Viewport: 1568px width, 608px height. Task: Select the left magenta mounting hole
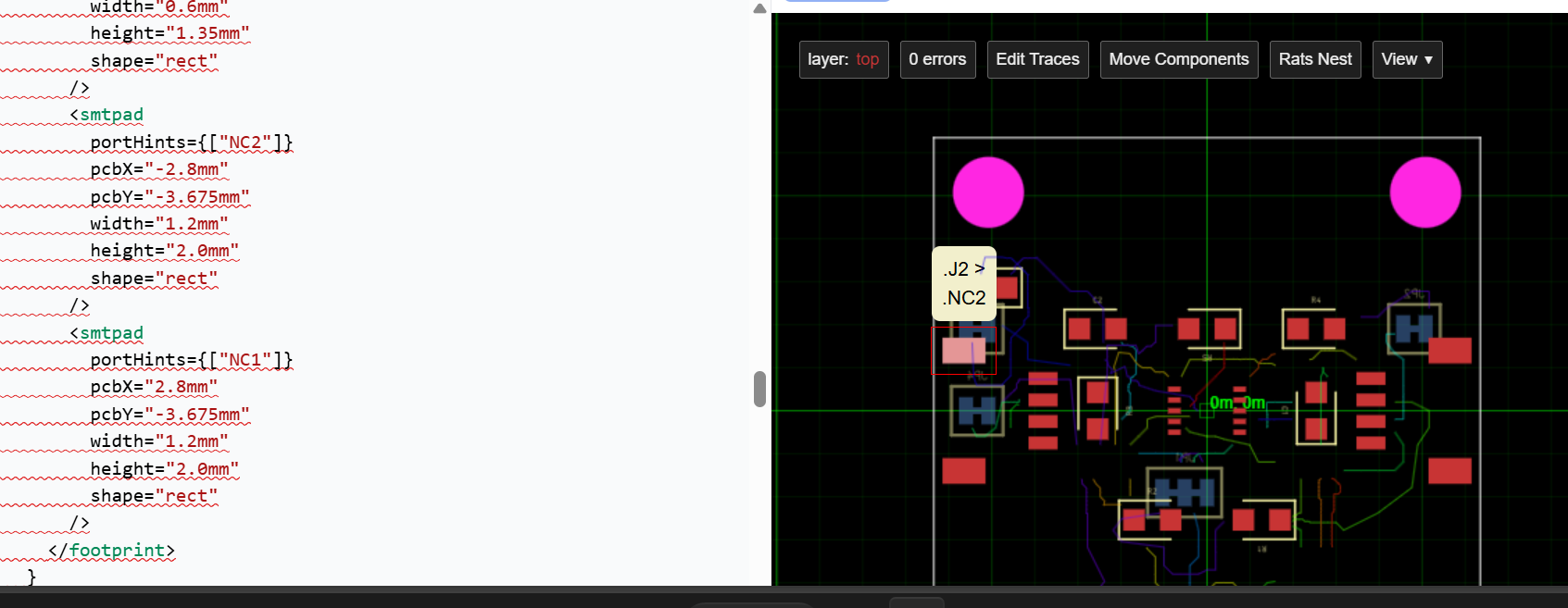pyautogui.click(x=988, y=192)
